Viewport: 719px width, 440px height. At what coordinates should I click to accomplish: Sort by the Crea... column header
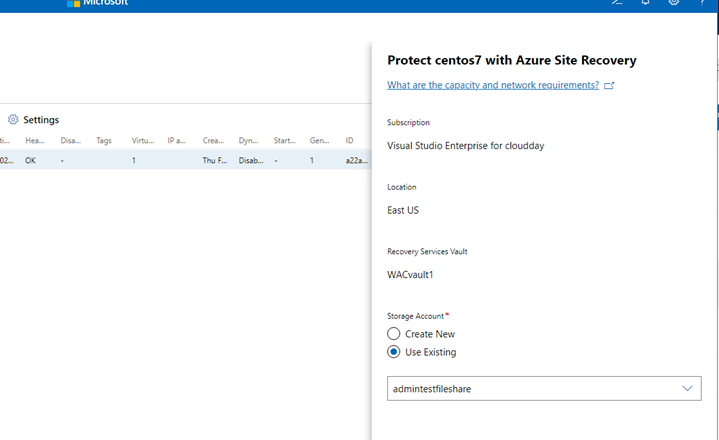coord(213,141)
